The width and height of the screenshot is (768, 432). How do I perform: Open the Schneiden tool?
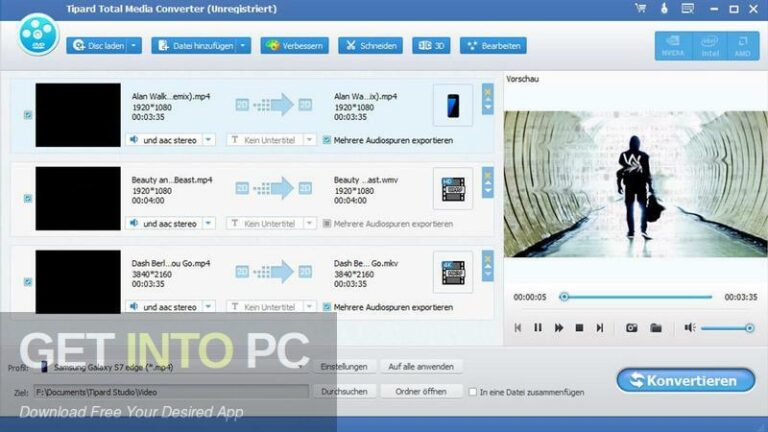371,46
